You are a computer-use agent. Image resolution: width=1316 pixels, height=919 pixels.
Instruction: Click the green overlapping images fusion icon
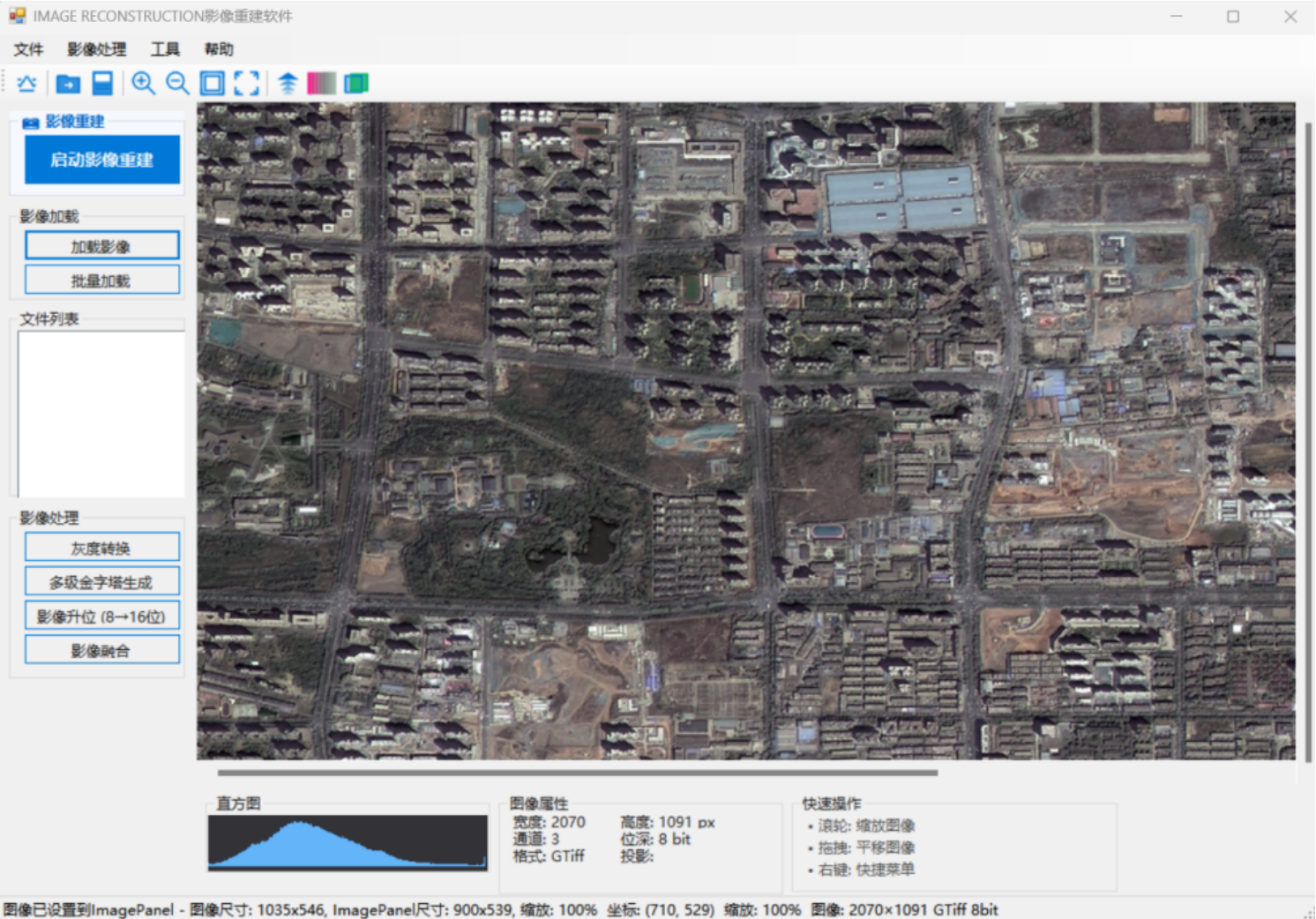356,84
